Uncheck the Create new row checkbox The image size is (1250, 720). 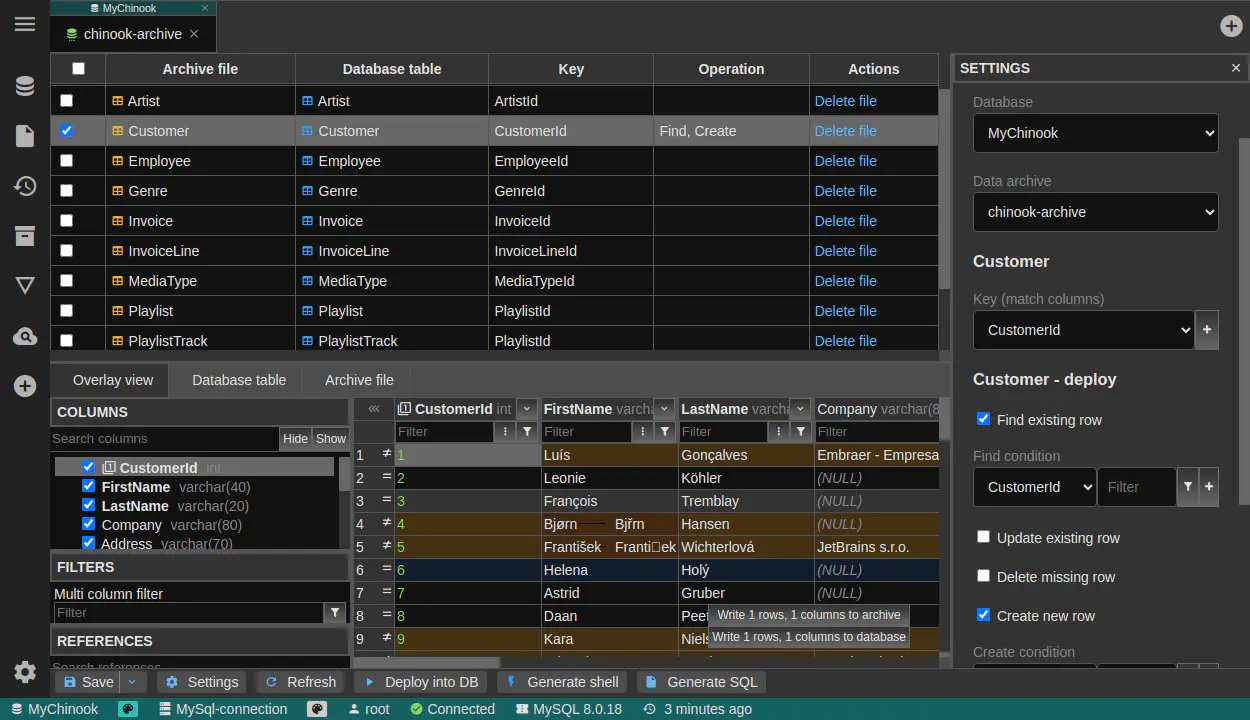pyautogui.click(x=983, y=615)
